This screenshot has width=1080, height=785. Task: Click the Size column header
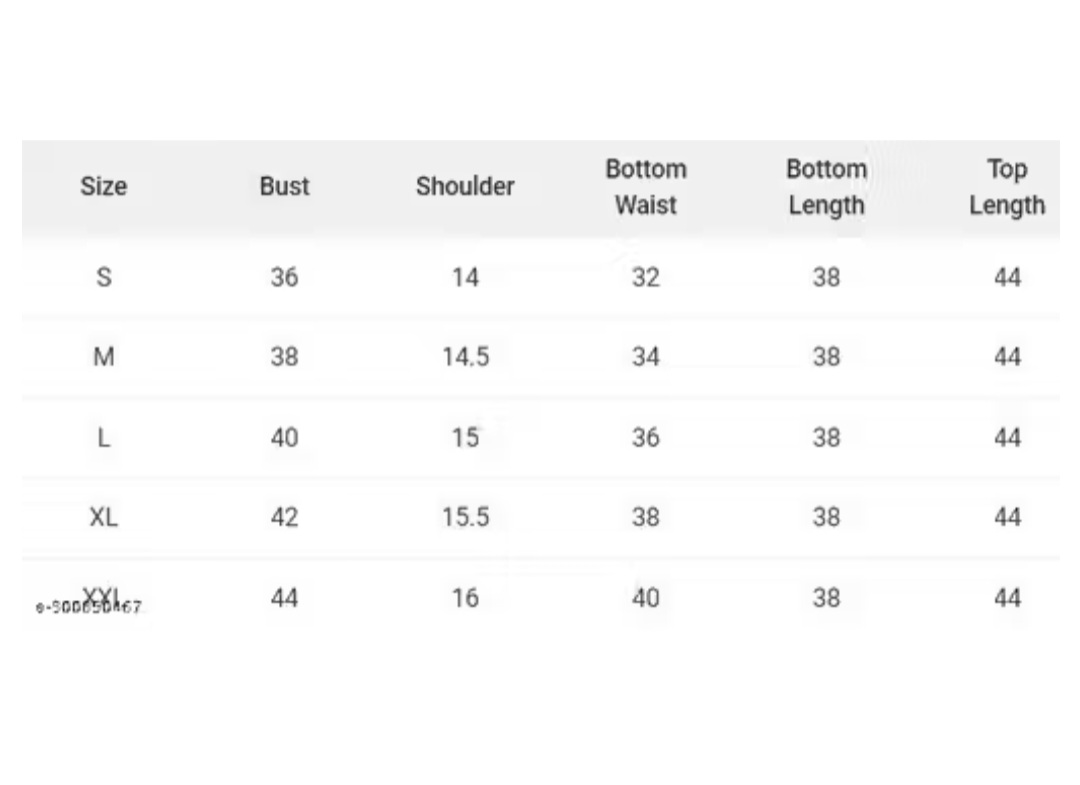pos(103,187)
